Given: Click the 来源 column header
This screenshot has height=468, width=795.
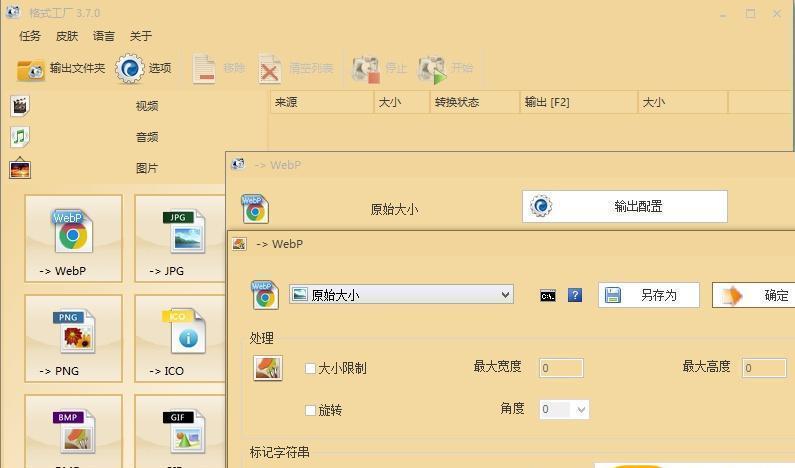Looking at the screenshot, I should pos(322,102).
